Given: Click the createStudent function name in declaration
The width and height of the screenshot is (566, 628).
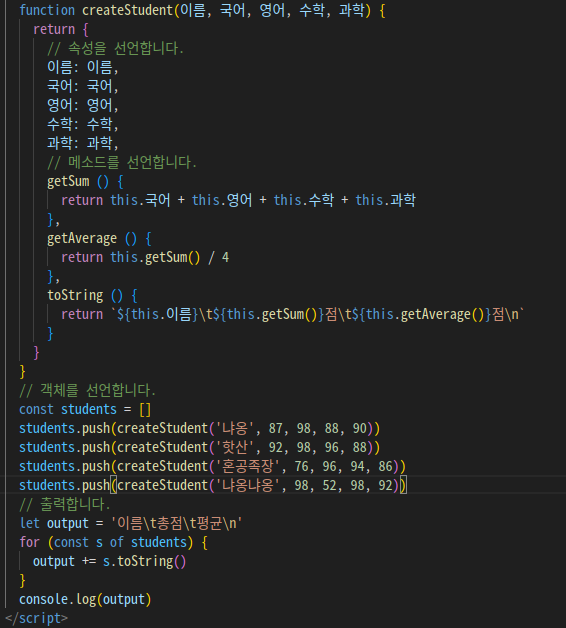Looking at the screenshot, I should point(127,10).
